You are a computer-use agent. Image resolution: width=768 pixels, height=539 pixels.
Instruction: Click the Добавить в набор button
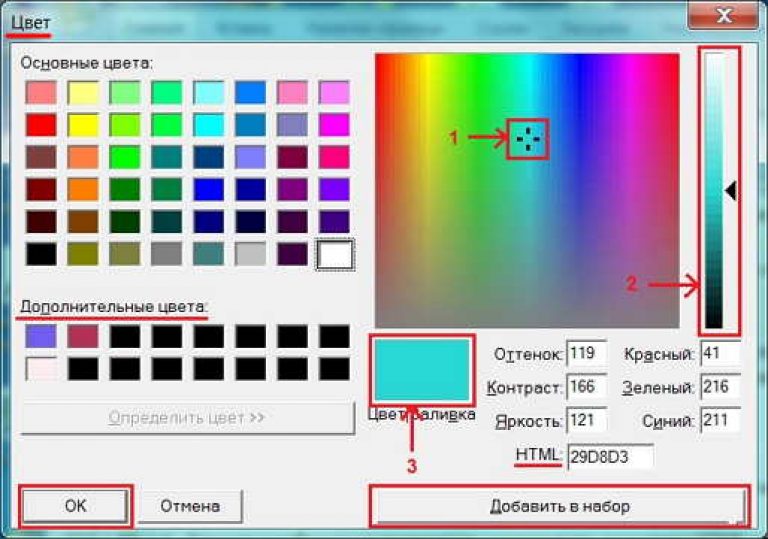point(559,506)
